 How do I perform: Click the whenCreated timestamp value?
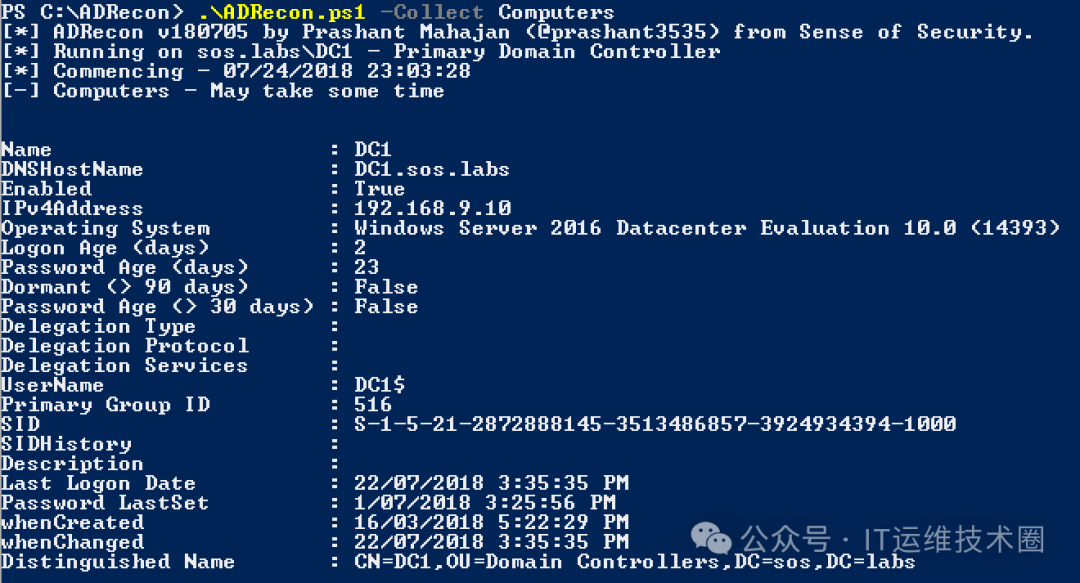click(491, 522)
